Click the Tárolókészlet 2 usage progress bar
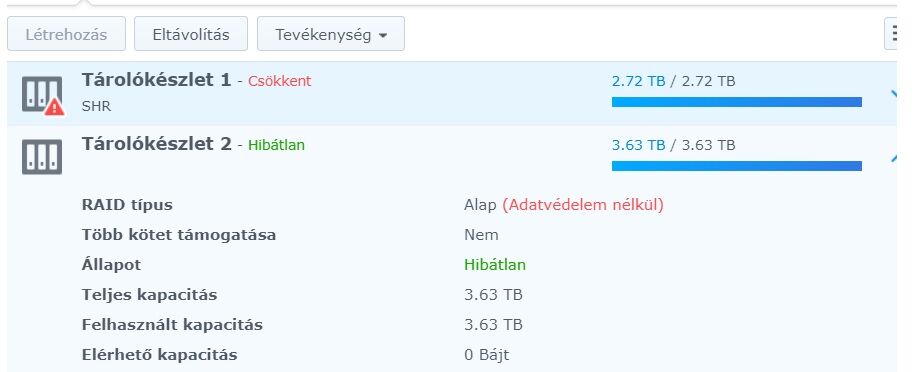This screenshot has height=372, width=915. (x=736, y=166)
